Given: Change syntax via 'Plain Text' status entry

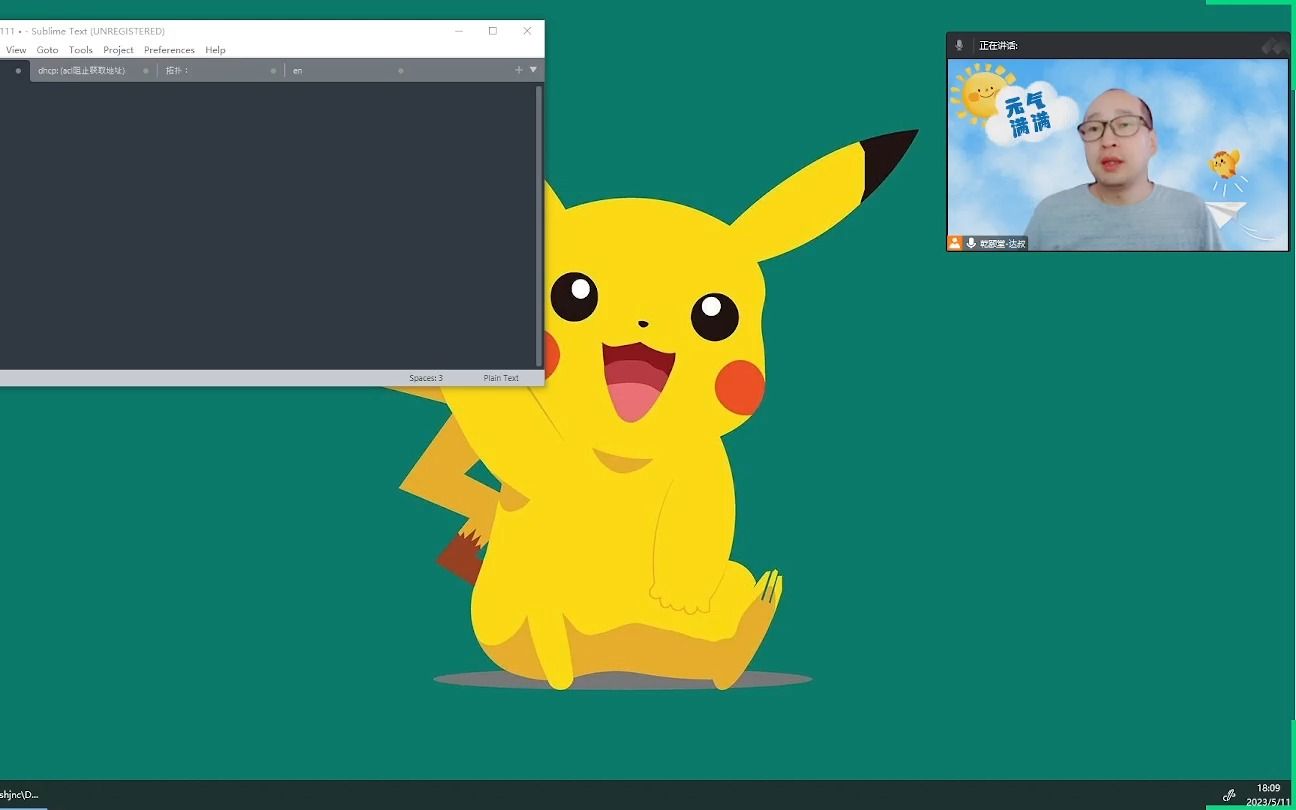Looking at the screenshot, I should 501,378.
